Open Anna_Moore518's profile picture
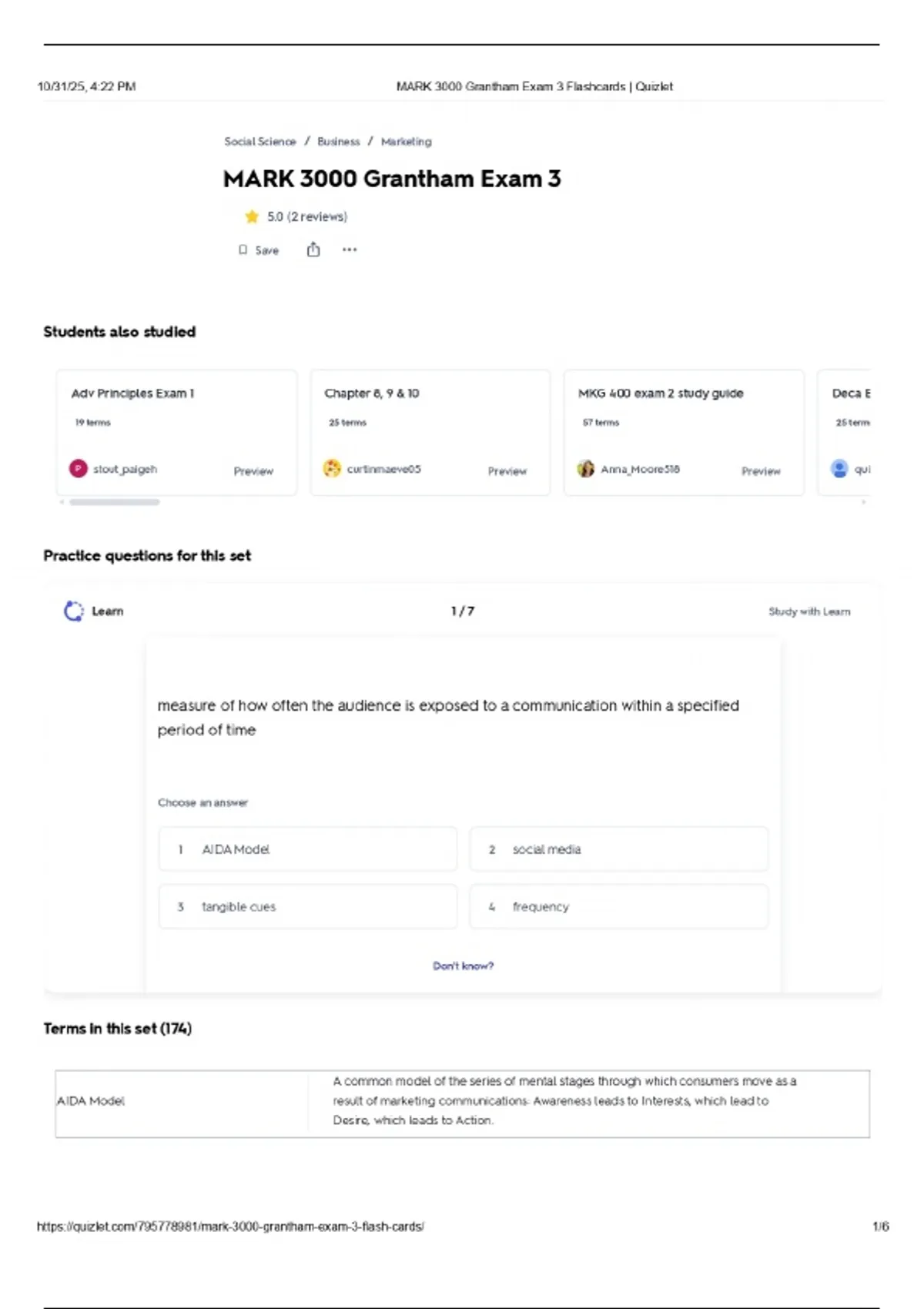The width and height of the screenshot is (924, 1309). click(x=586, y=468)
